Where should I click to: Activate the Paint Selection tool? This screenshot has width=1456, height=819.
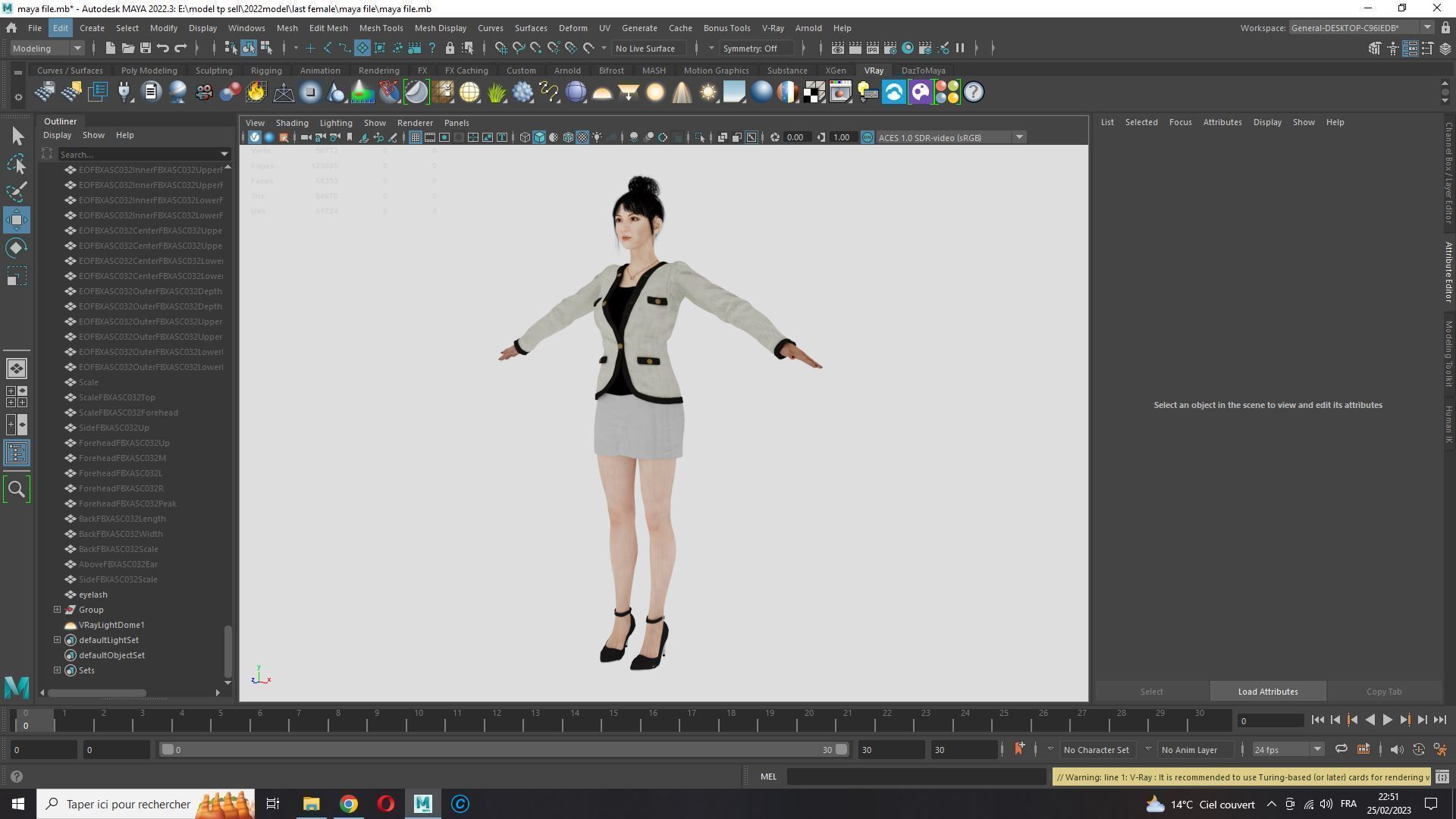(17, 191)
